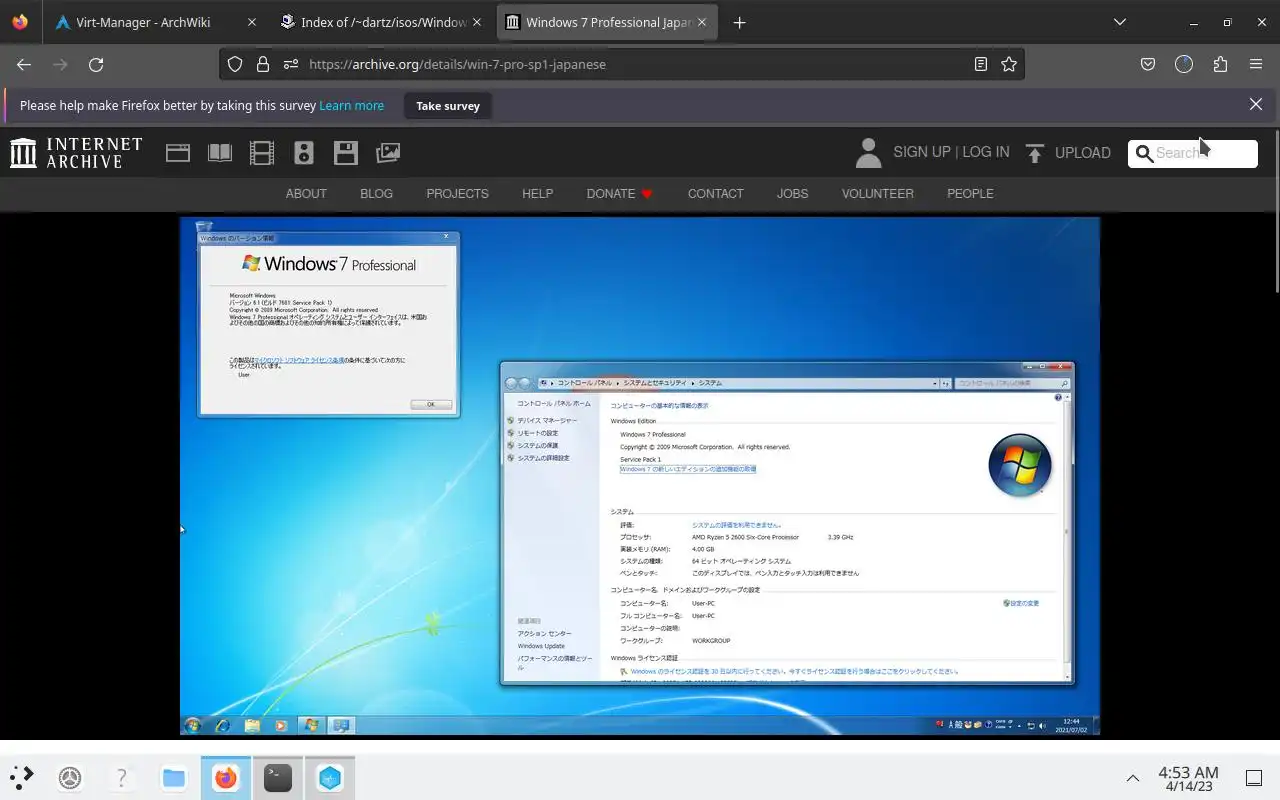Open the HELP menu item

point(537,193)
